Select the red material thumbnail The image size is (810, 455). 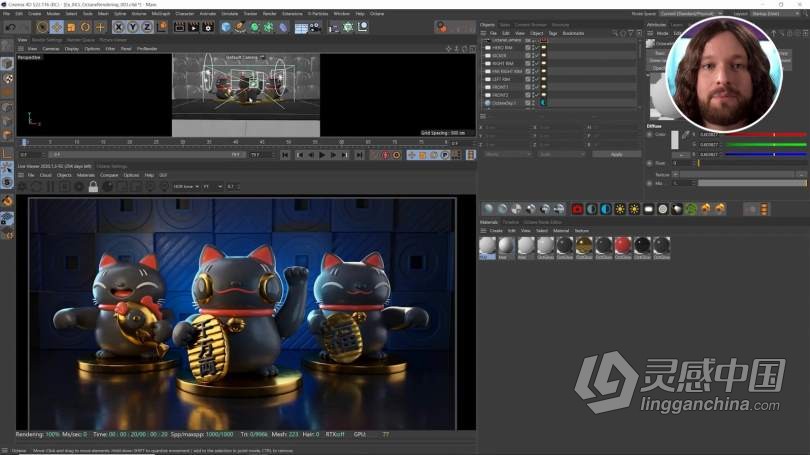pos(623,246)
